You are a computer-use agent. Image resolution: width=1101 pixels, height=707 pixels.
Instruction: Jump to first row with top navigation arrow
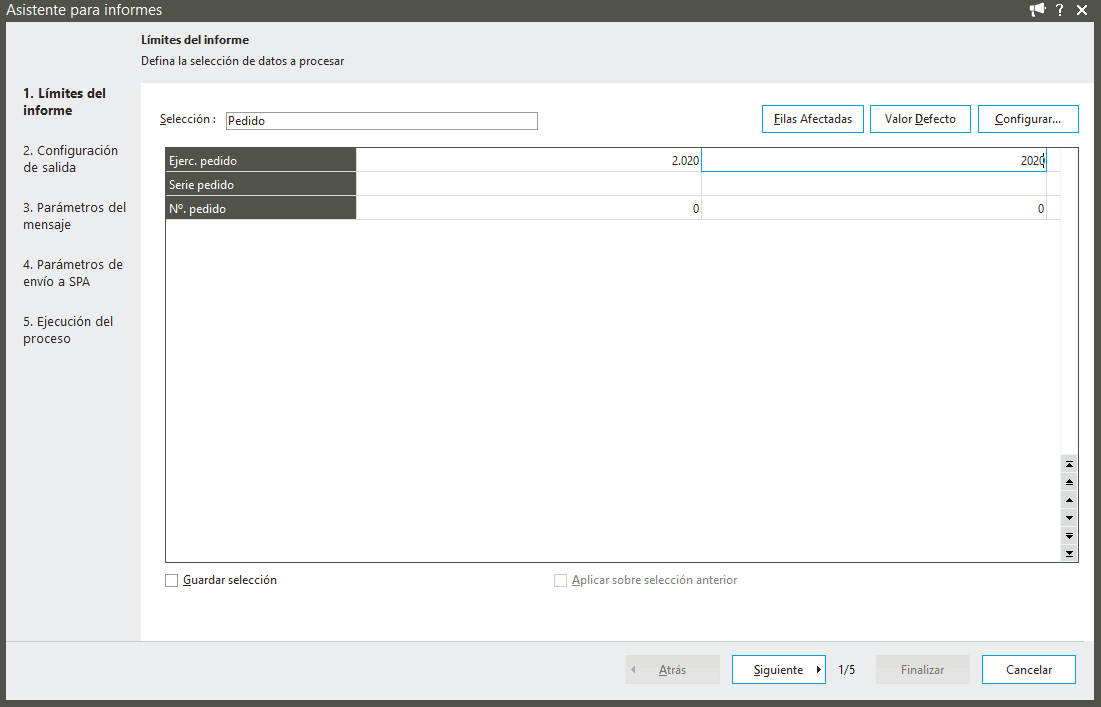(1069, 465)
